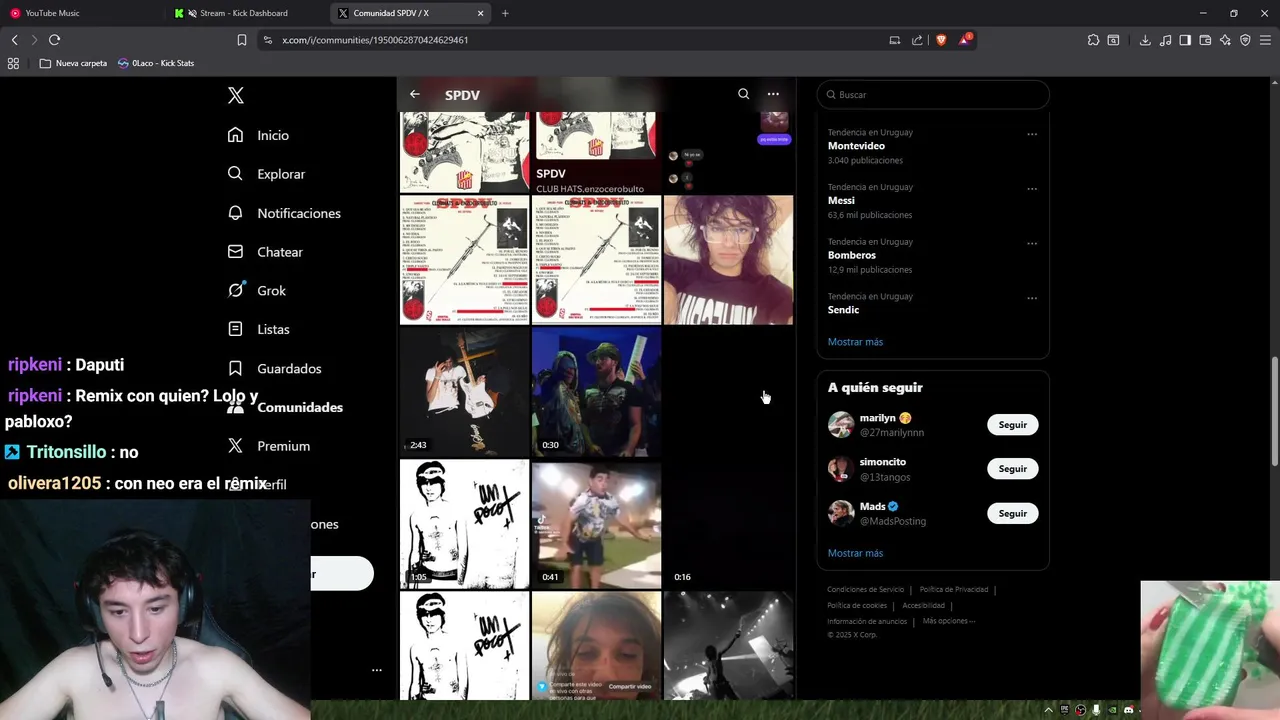1280x720 pixels.
Task: Open media control music note icon
Action: click(1165, 40)
